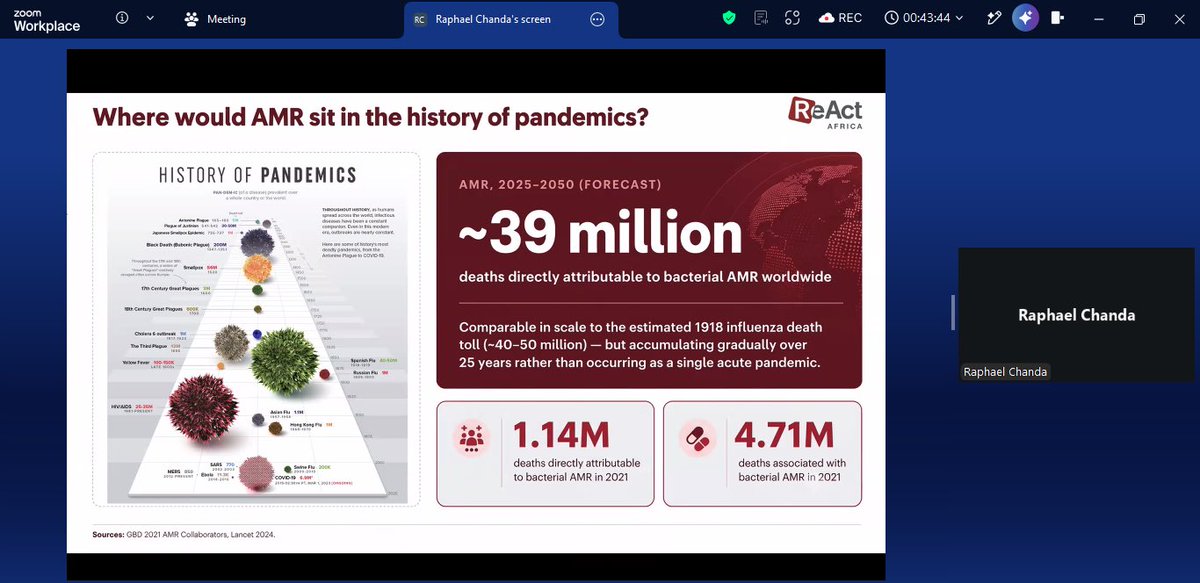This screenshot has height=583, width=1200.
Task: Click the paw icon on the Meeting tab
Action: point(191,19)
